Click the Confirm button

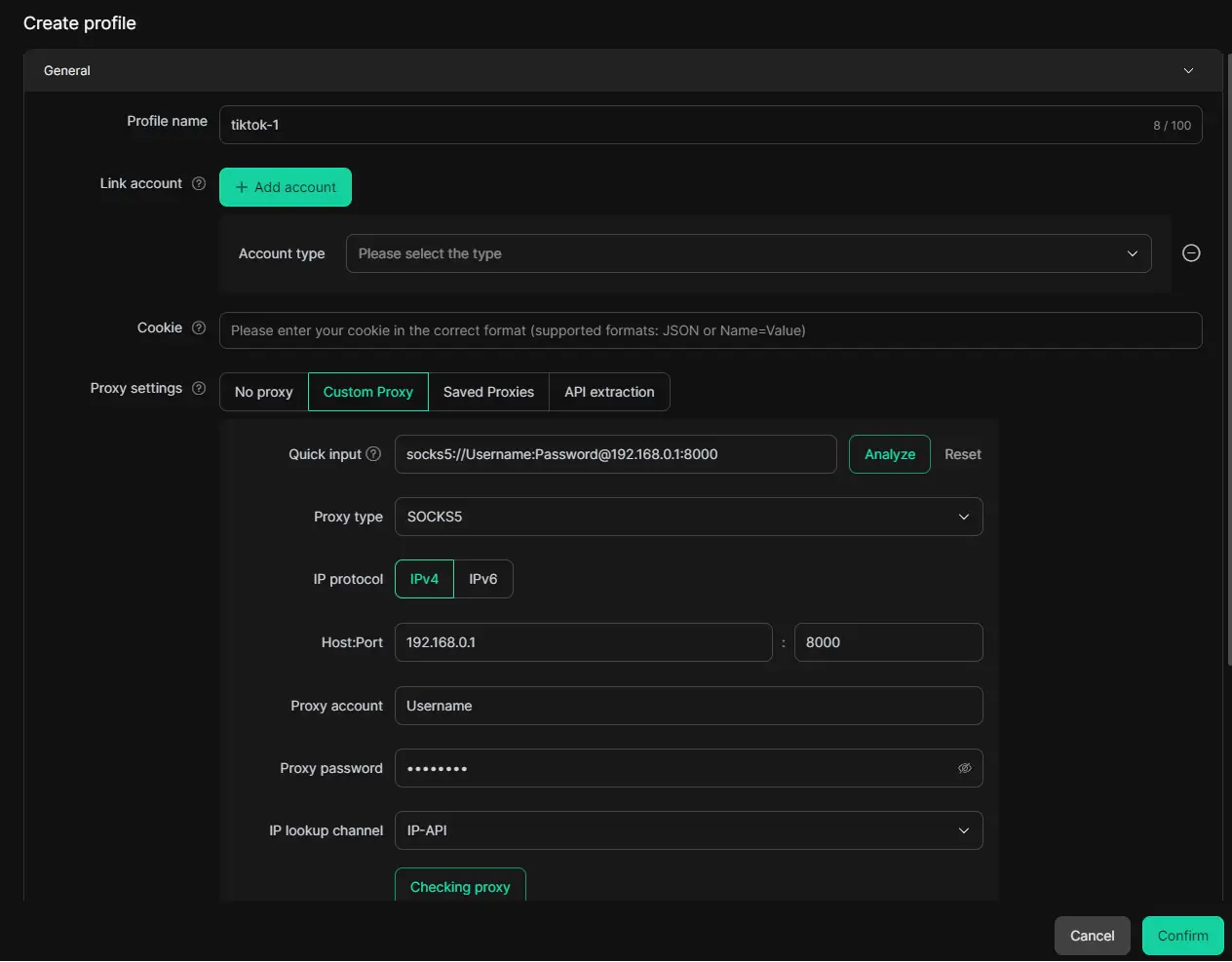(x=1182, y=936)
